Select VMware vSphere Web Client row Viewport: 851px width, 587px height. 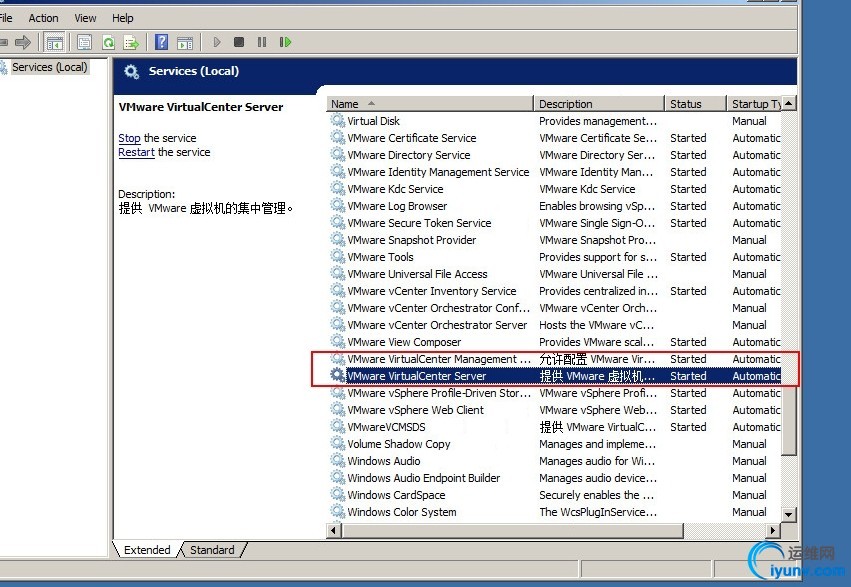(x=555, y=410)
